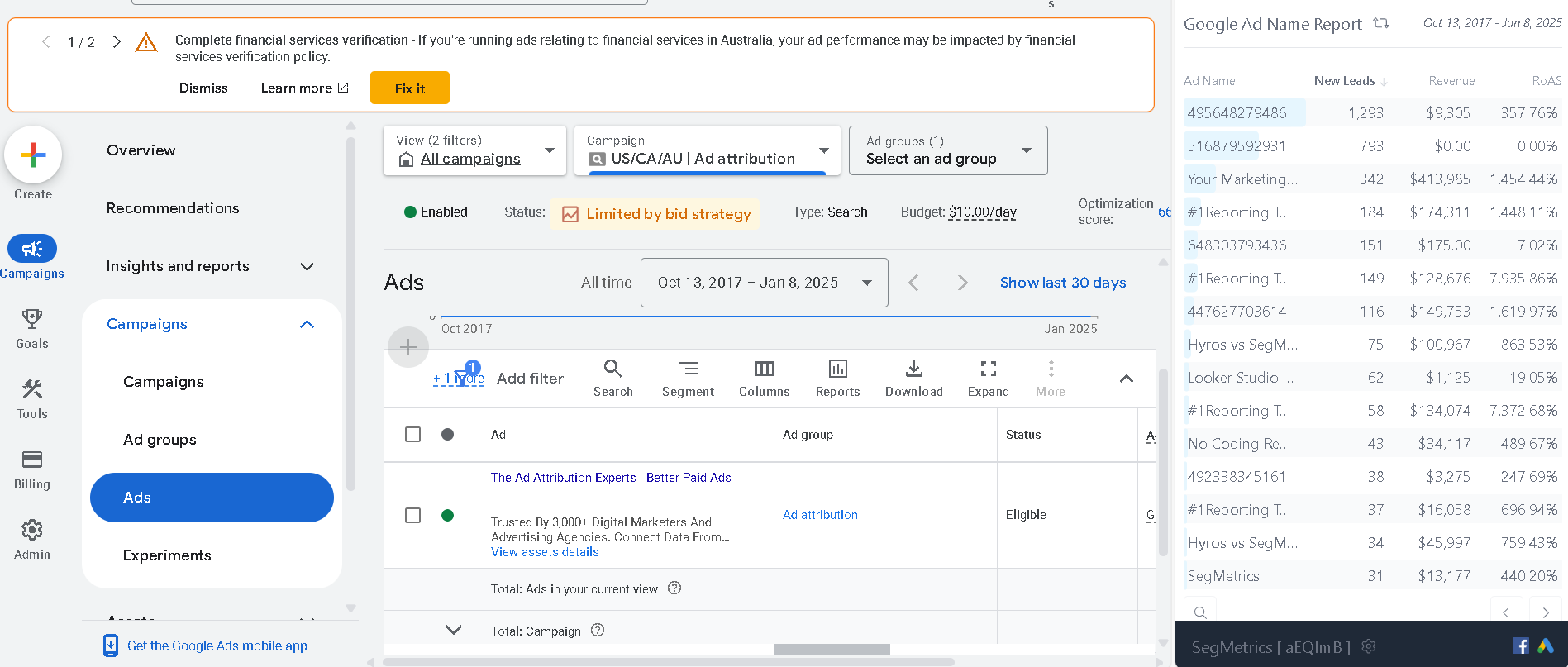Collapse the Campaigns section in sidebar
1568x667 pixels.
(307, 324)
